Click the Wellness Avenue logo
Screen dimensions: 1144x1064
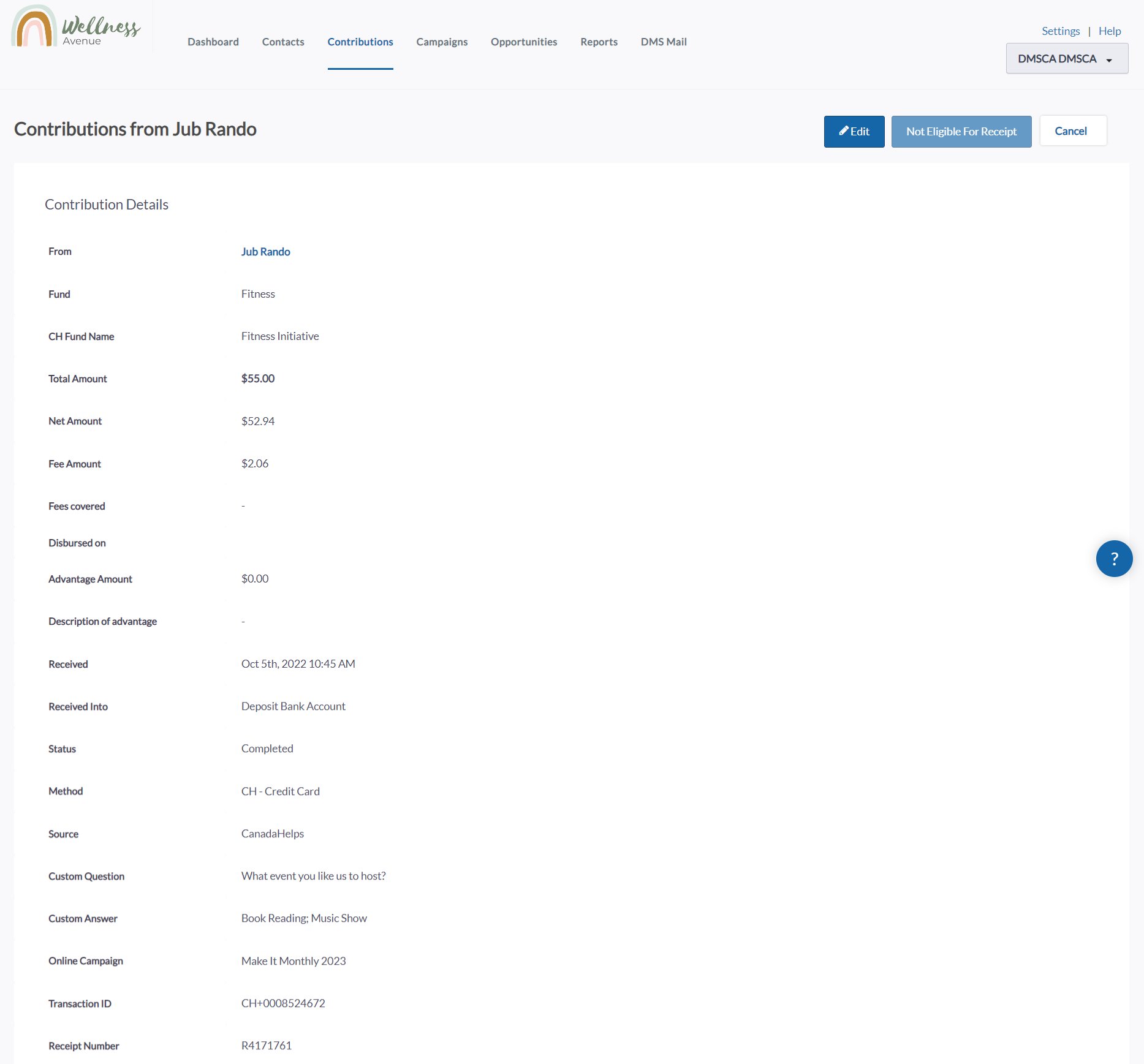tap(76, 27)
